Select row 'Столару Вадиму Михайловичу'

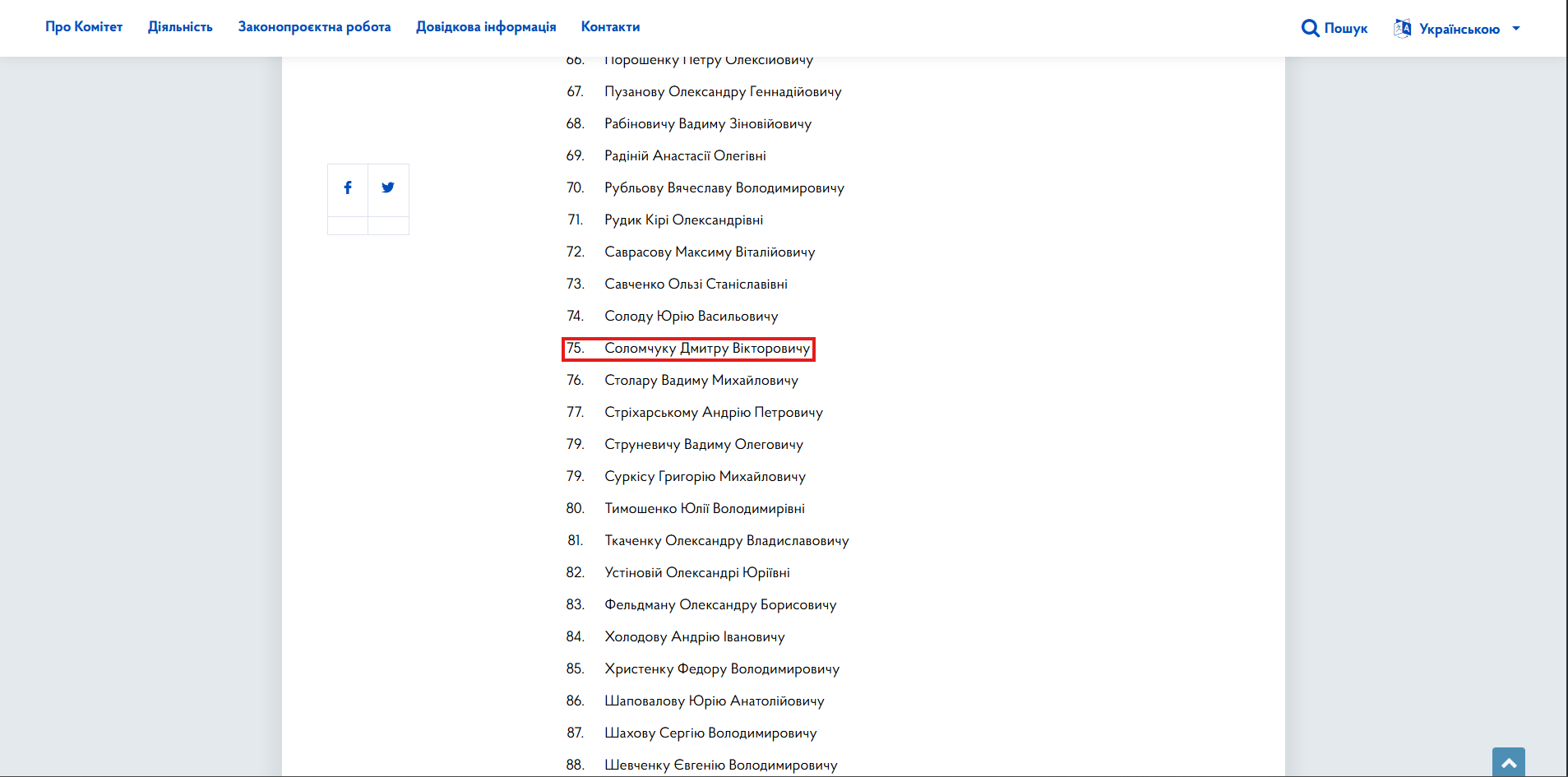pyautogui.click(x=701, y=381)
